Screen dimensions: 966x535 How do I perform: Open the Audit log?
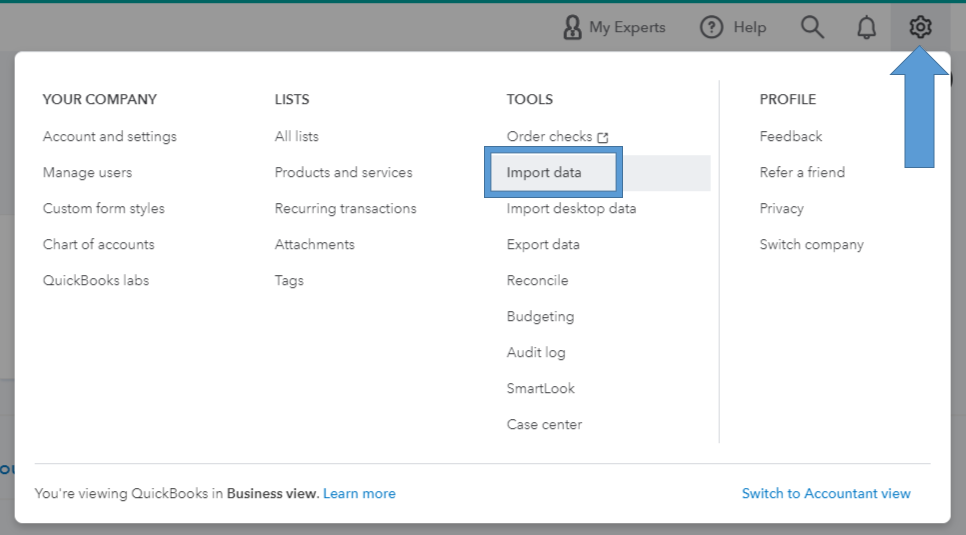click(x=536, y=353)
